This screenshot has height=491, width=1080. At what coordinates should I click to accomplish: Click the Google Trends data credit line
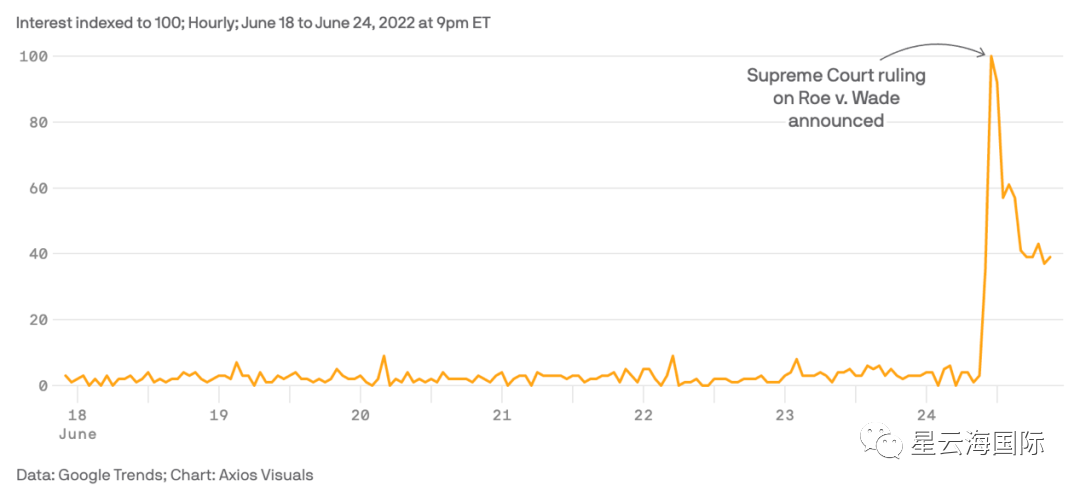click(164, 475)
